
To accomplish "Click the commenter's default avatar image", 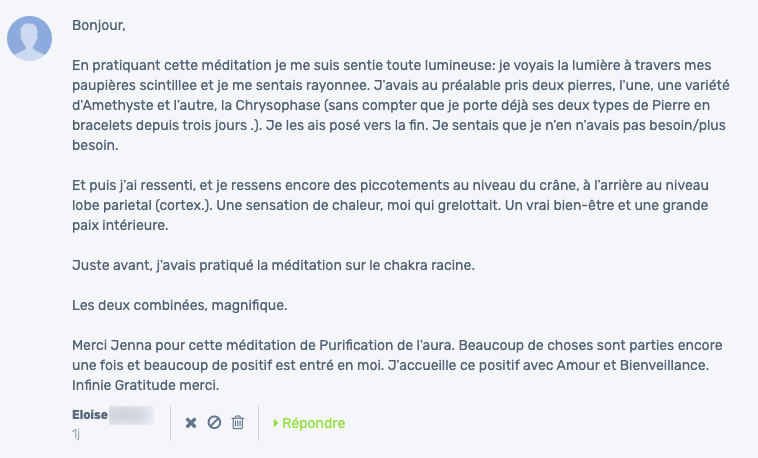I will click(x=29, y=38).
